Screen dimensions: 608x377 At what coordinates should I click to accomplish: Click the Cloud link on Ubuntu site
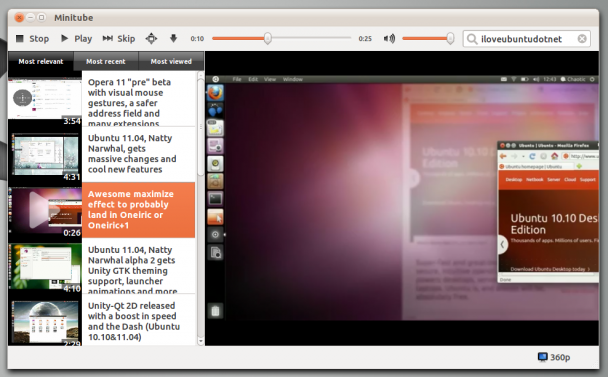(x=570, y=180)
